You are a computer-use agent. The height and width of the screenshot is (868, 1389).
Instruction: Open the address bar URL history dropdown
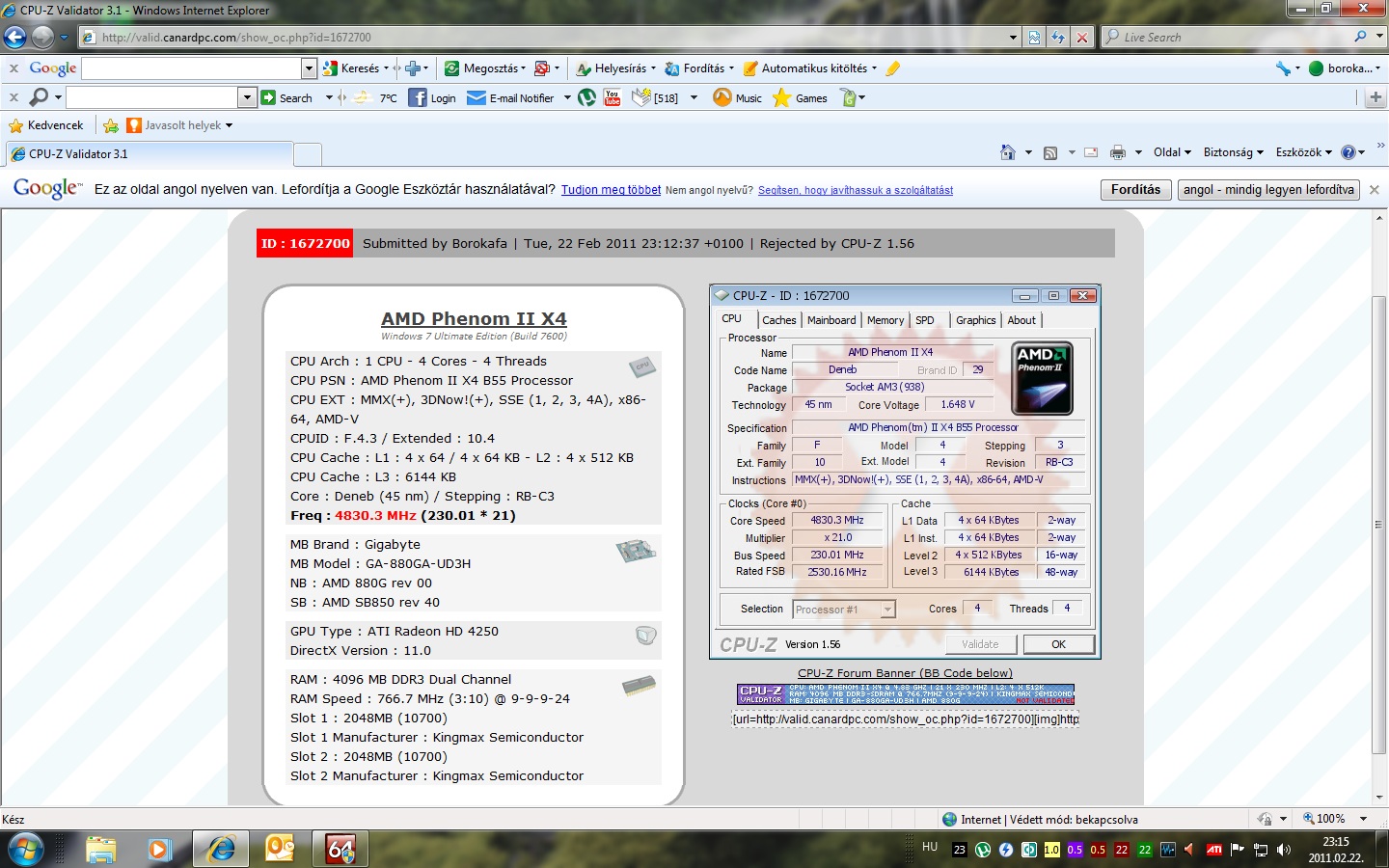point(1013,37)
